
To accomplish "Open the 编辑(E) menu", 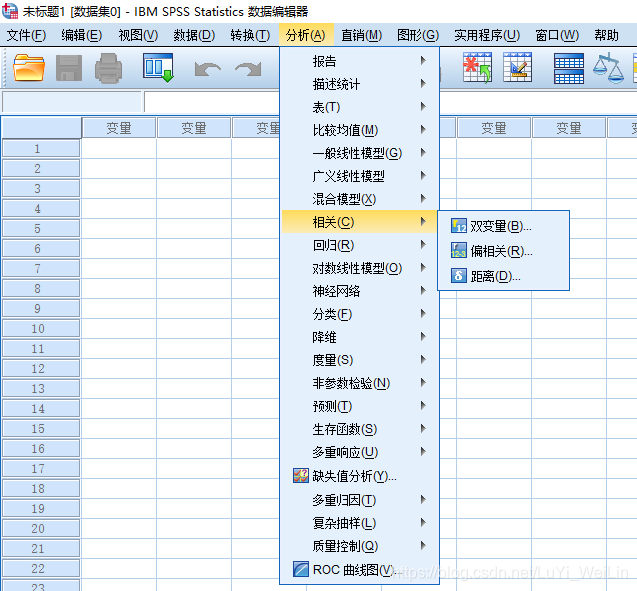I will click(81, 35).
